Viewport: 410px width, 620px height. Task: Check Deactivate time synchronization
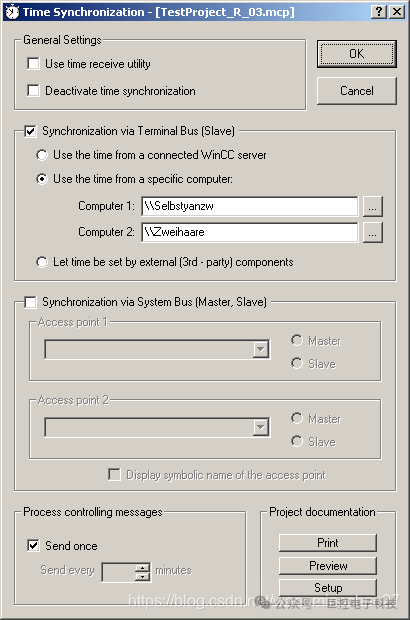[34, 91]
